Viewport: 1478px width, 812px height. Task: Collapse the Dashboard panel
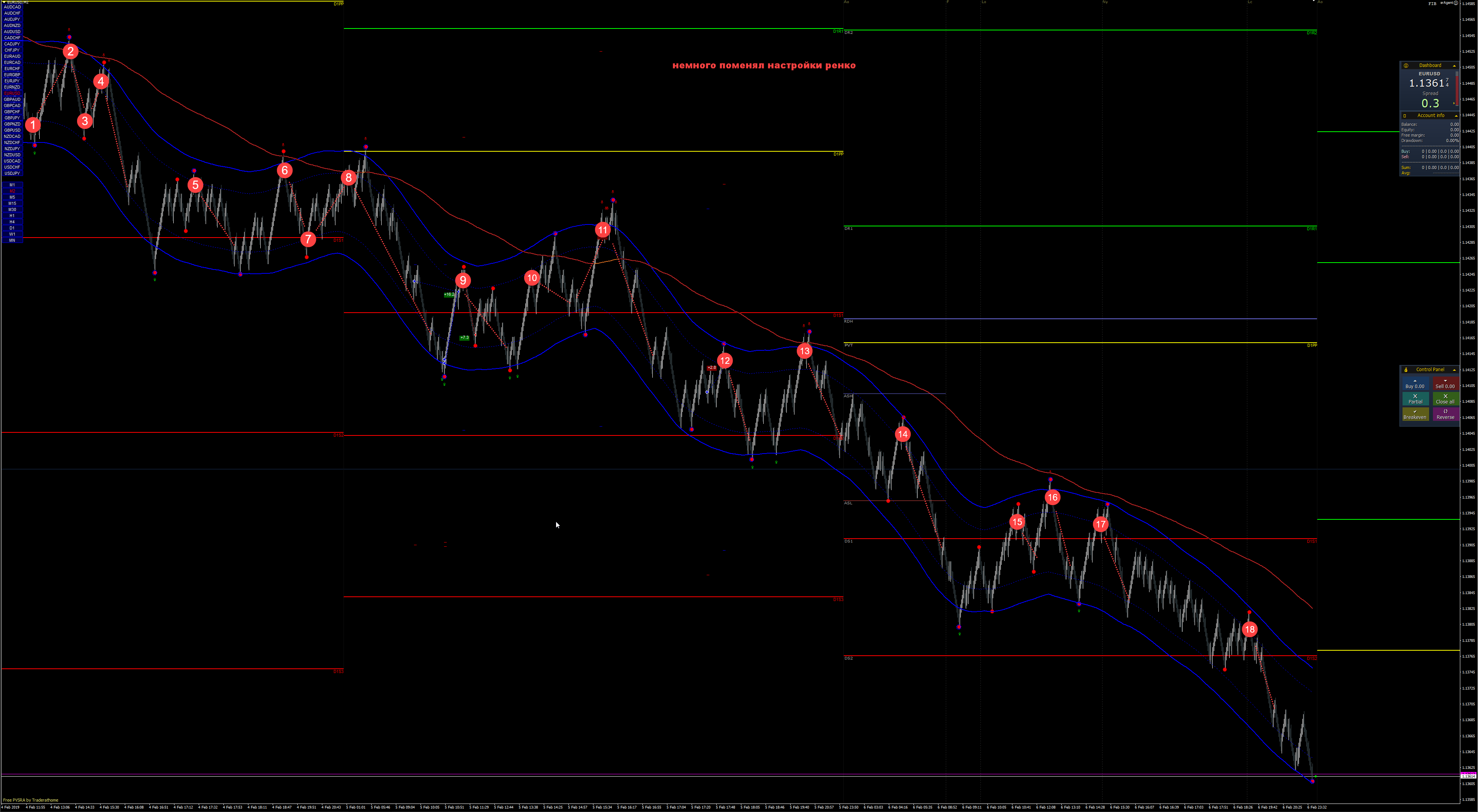[x=1454, y=65]
